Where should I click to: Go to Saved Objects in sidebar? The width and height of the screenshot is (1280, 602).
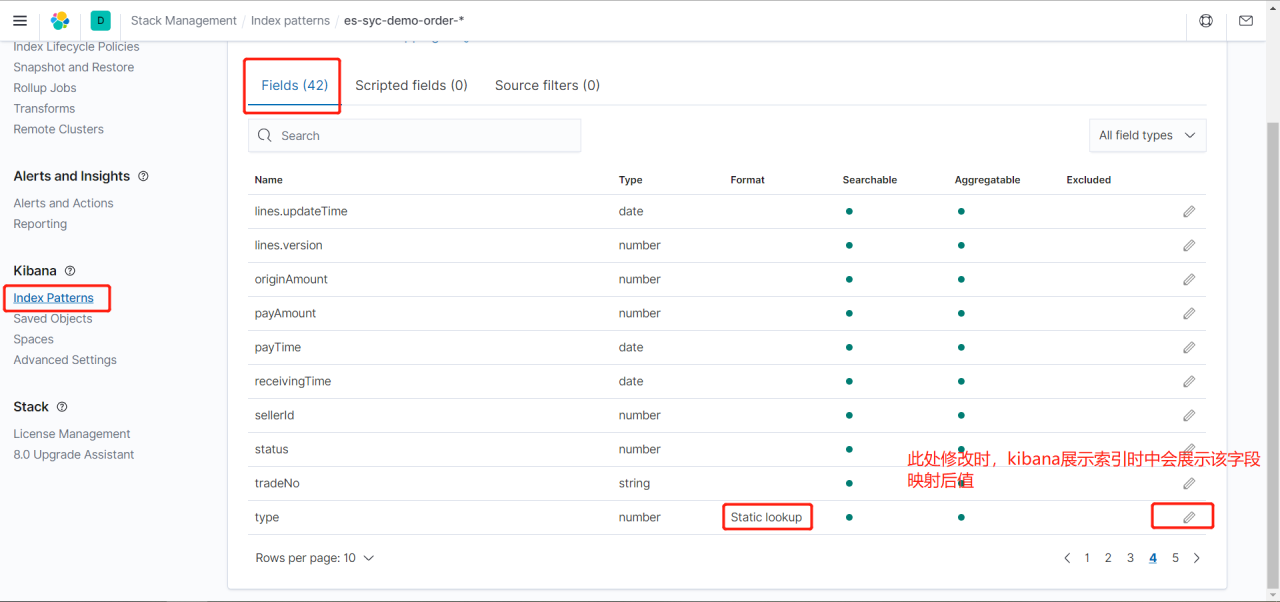coord(53,319)
